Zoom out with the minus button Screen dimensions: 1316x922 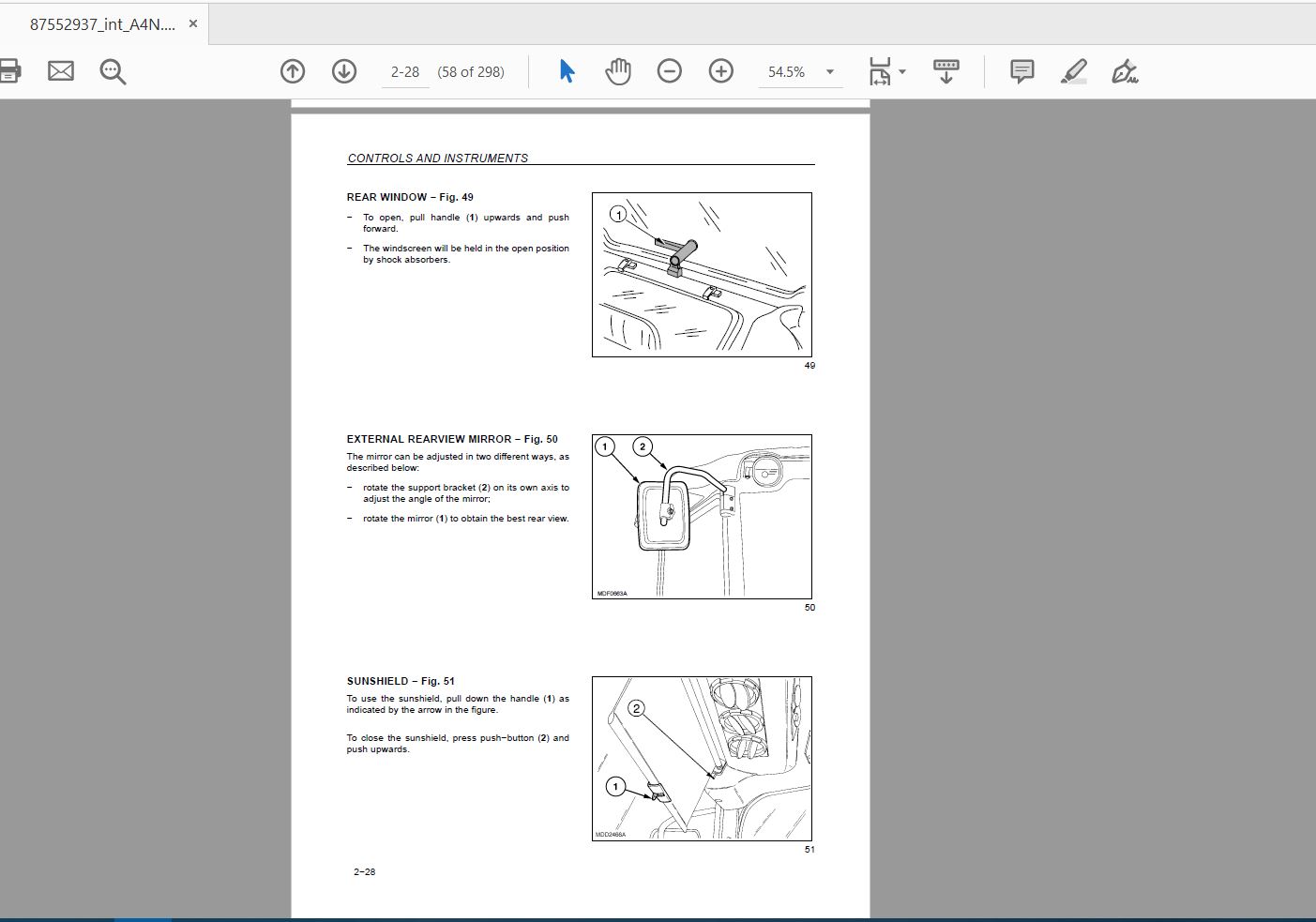pyautogui.click(x=670, y=71)
